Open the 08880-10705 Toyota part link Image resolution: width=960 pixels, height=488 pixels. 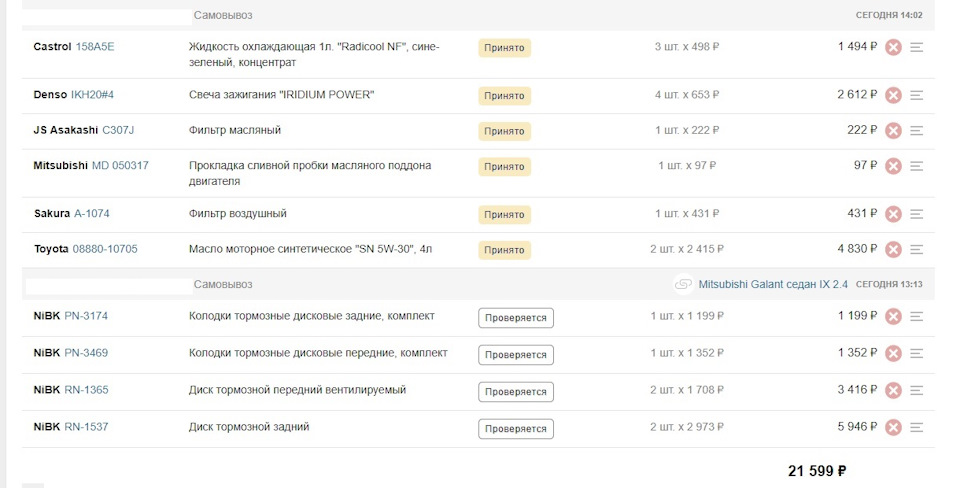105,249
